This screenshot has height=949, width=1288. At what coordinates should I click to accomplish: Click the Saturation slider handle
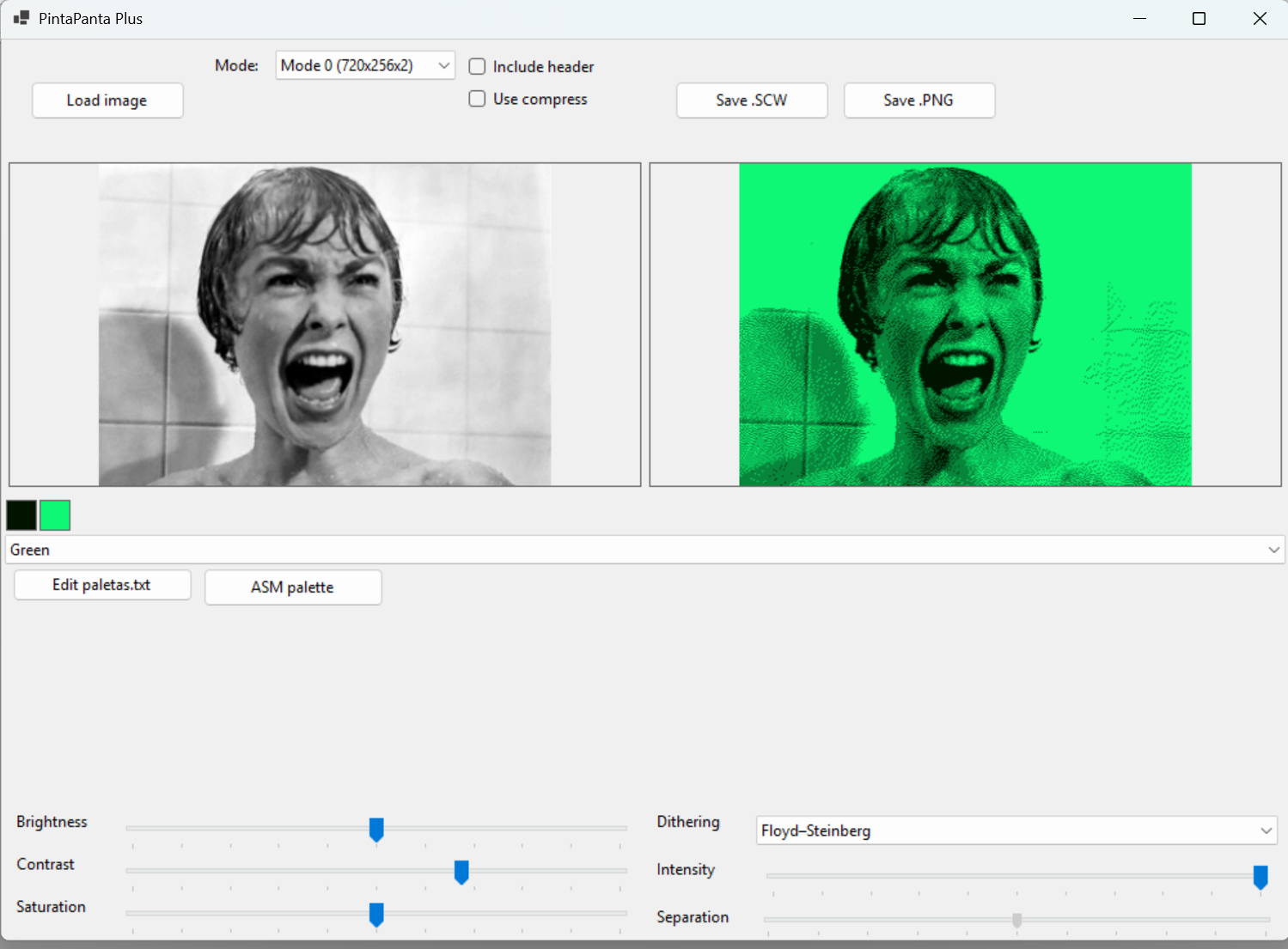pos(376,914)
